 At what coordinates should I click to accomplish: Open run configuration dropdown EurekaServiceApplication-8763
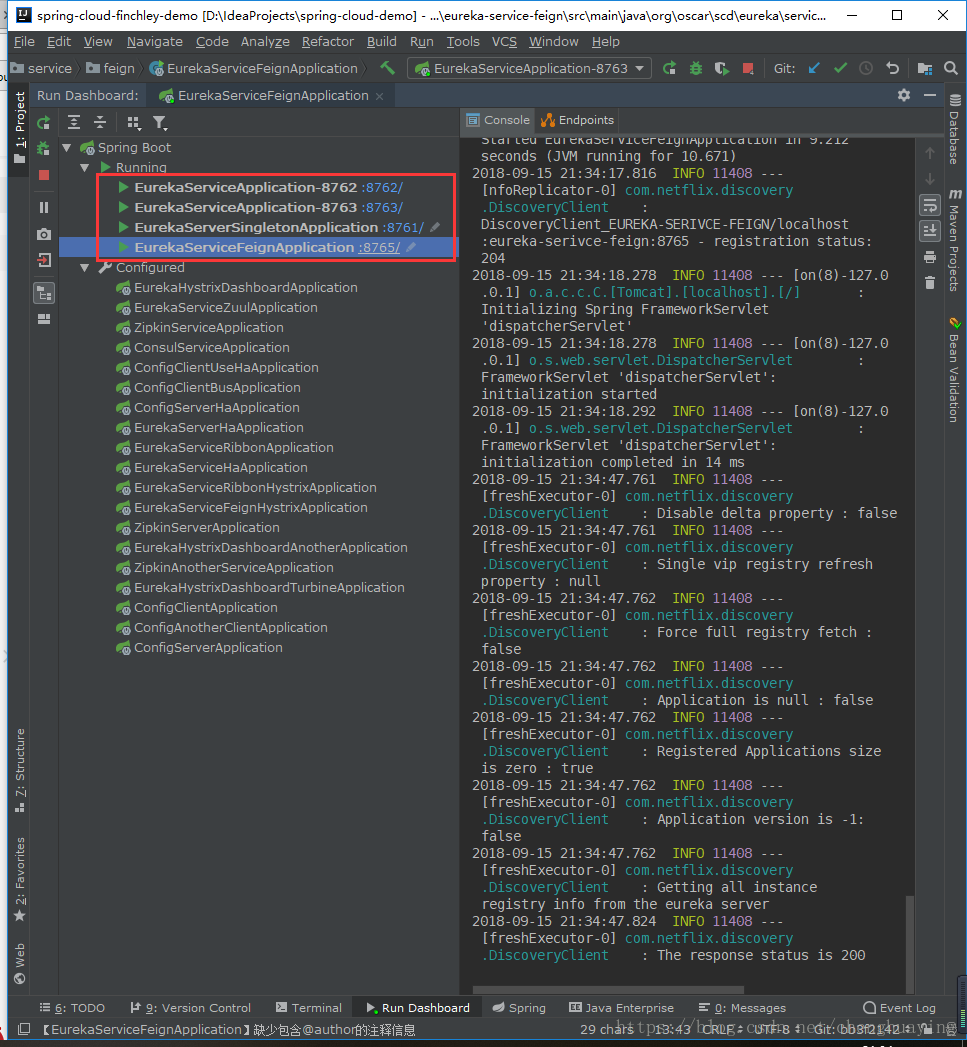[530, 68]
